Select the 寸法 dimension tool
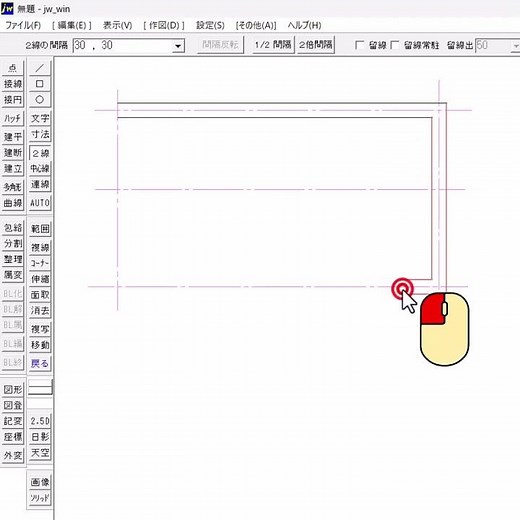Screen dimensions: 520x520 coord(40,134)
